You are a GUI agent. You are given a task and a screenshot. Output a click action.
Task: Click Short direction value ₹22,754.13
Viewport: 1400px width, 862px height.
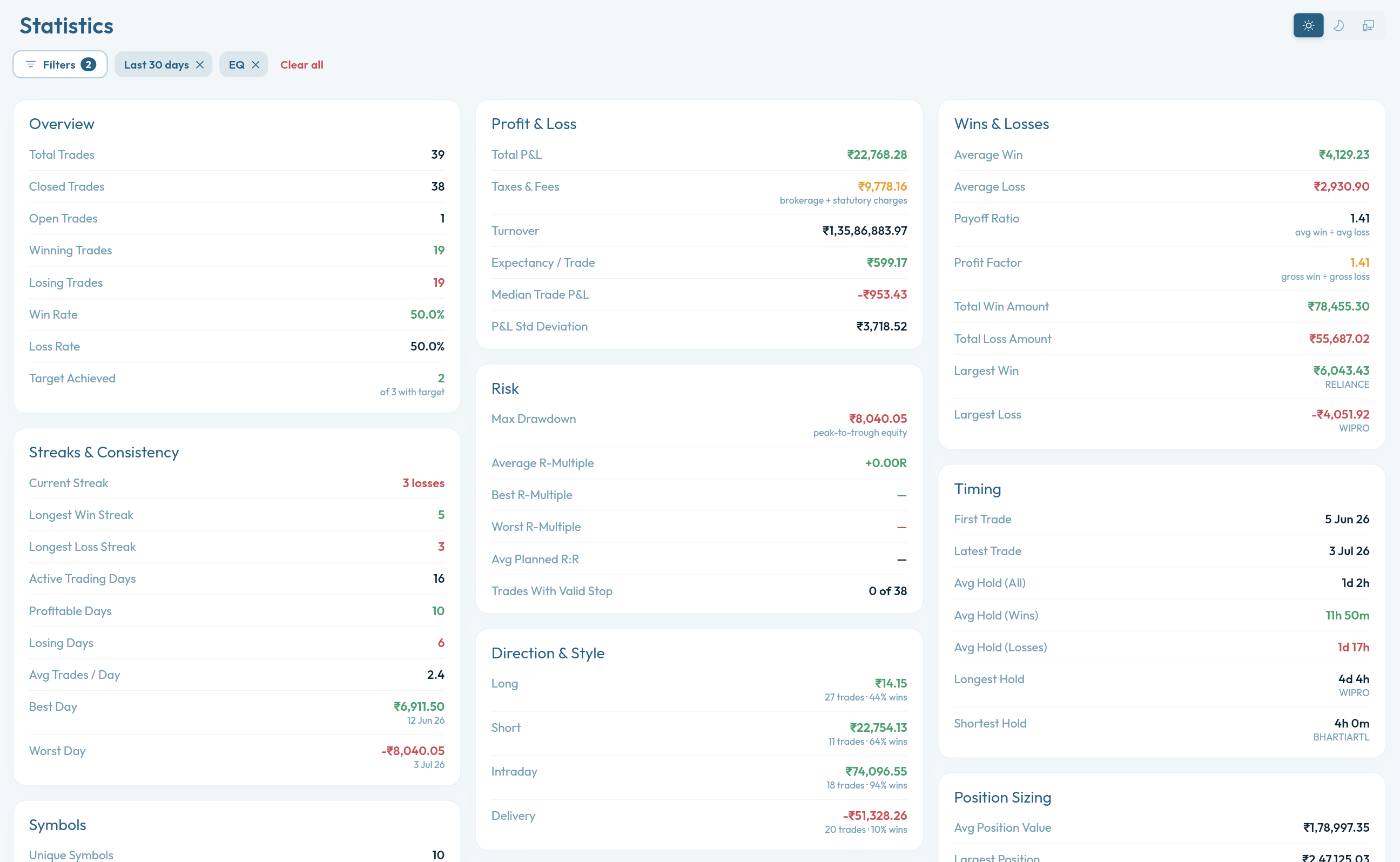click(878, 728)
